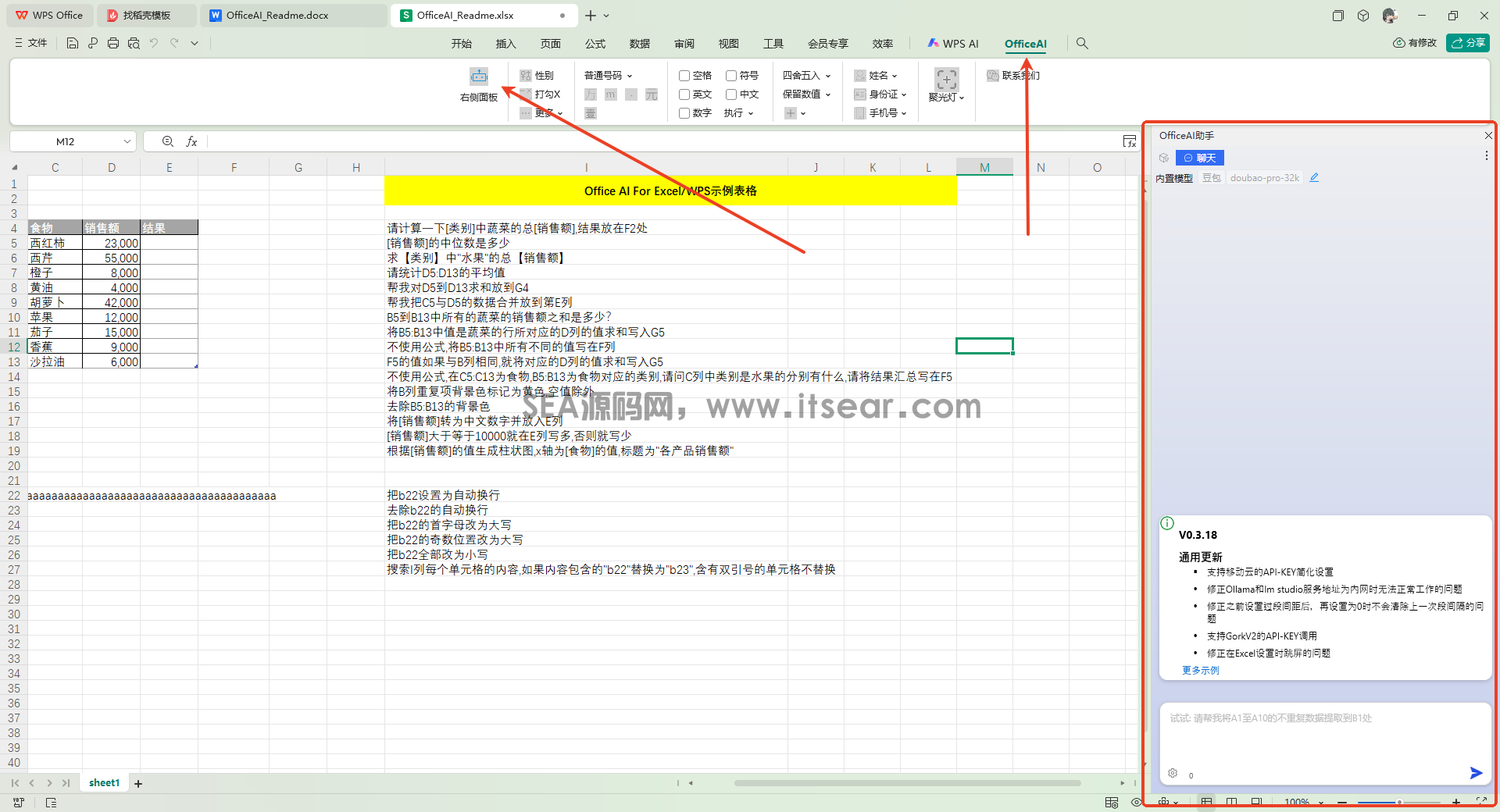Click the gear settings icon in chat input
Image resolution: width=1500 pixels, height=812 pixels.
point(1173,773)
